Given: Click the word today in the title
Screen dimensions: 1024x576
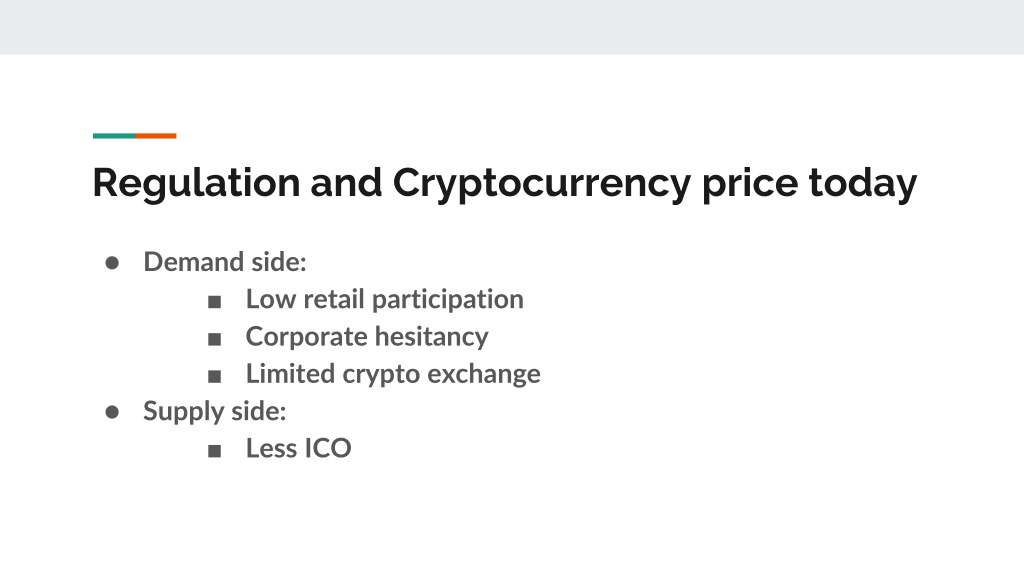Looking at the screenshot, I should 863,183.
